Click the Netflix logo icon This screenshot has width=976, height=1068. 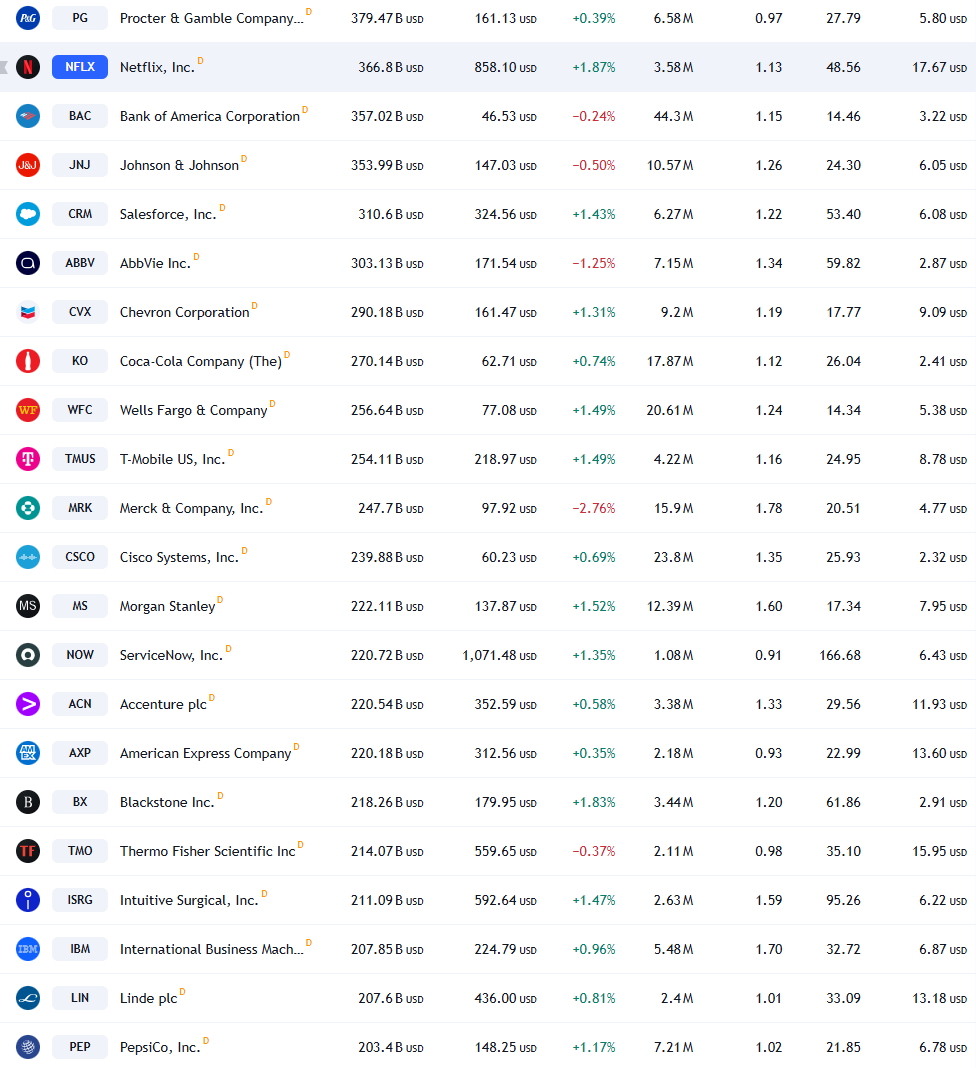pyautogui.click(x=28, y=67)
